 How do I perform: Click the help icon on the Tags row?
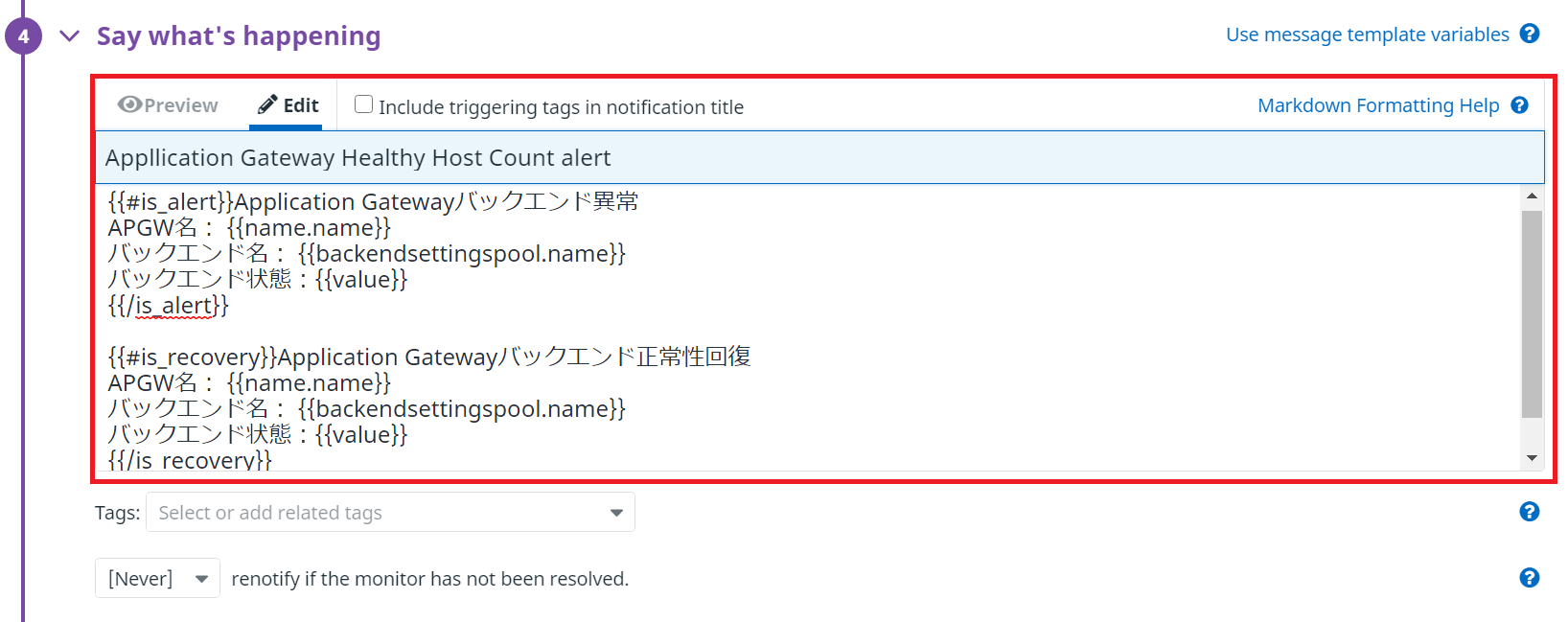(x=1530, y=512)
